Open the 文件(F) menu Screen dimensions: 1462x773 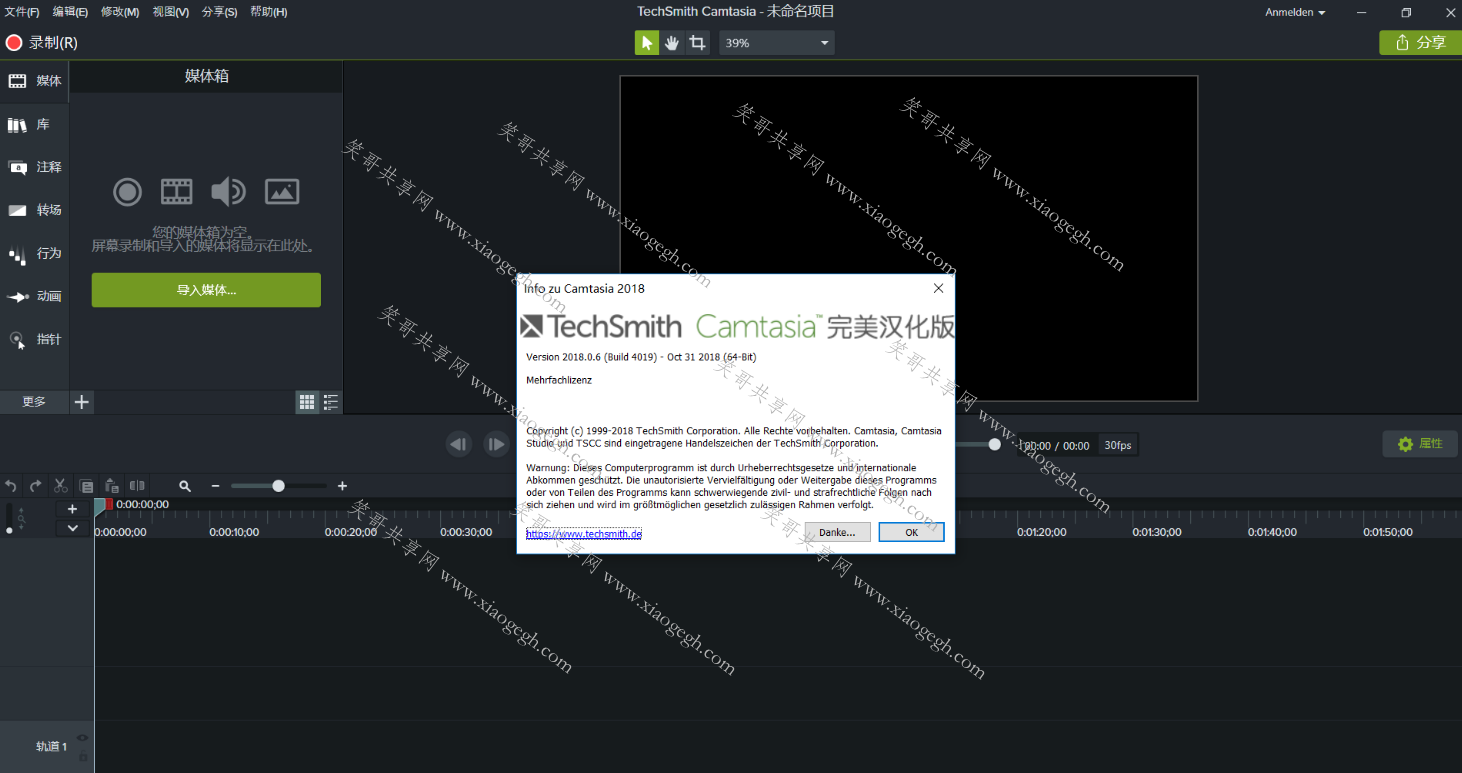[x=22, y=12]
